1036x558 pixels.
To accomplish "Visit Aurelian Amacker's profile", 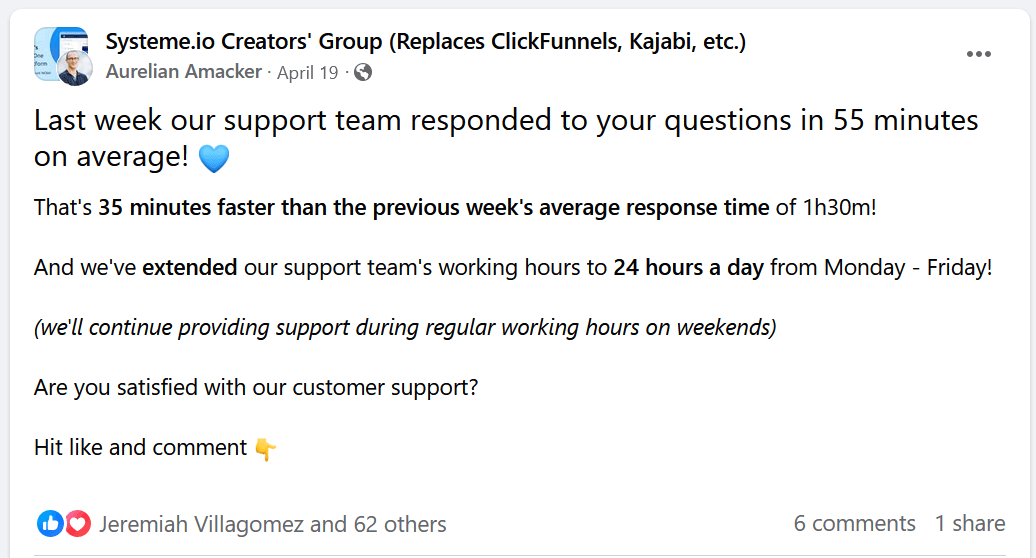I will coord(183,72).
